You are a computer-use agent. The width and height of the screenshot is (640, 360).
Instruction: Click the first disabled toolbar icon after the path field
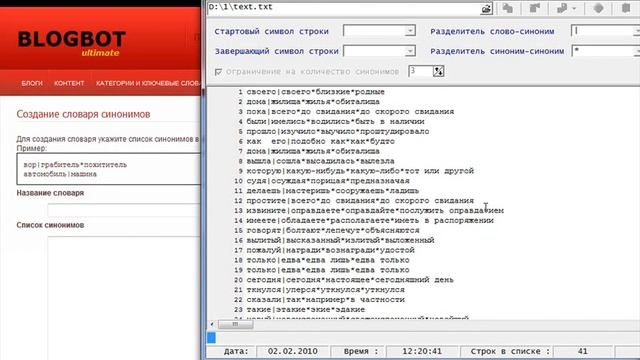tap(507, 8)
